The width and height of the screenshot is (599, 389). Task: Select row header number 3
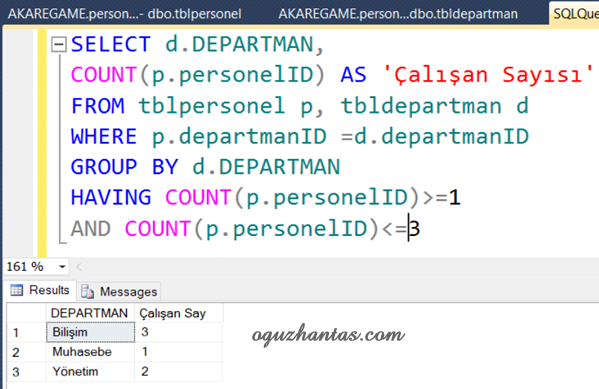[x=27, y=371]
